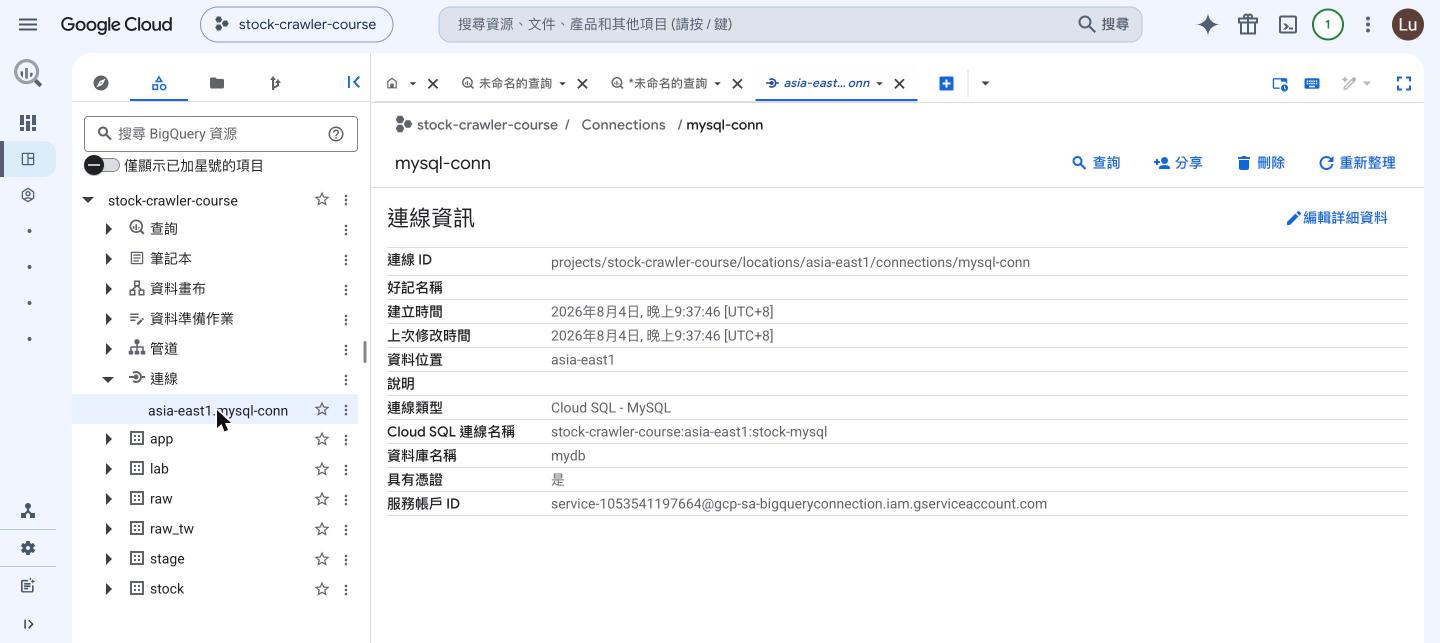1440x643 pixels.
Task: Open the gift free trial icon
Action: [x=1248, y=25]
